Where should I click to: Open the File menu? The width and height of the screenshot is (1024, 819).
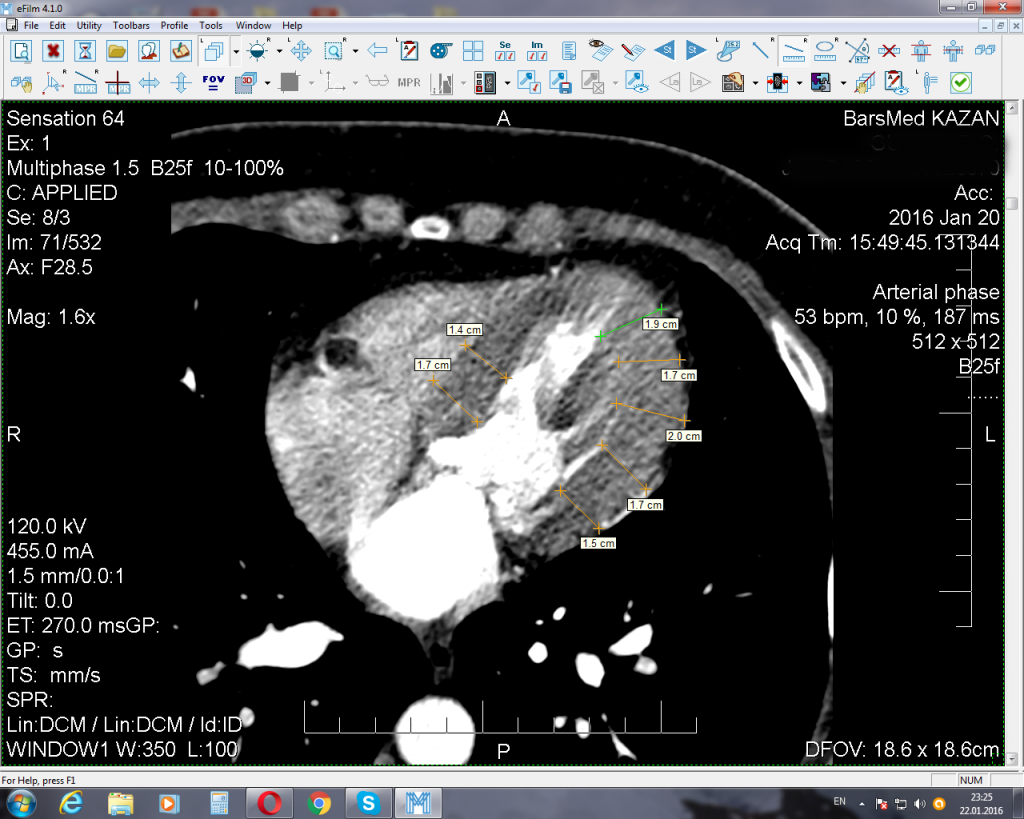tap(31, 25)
